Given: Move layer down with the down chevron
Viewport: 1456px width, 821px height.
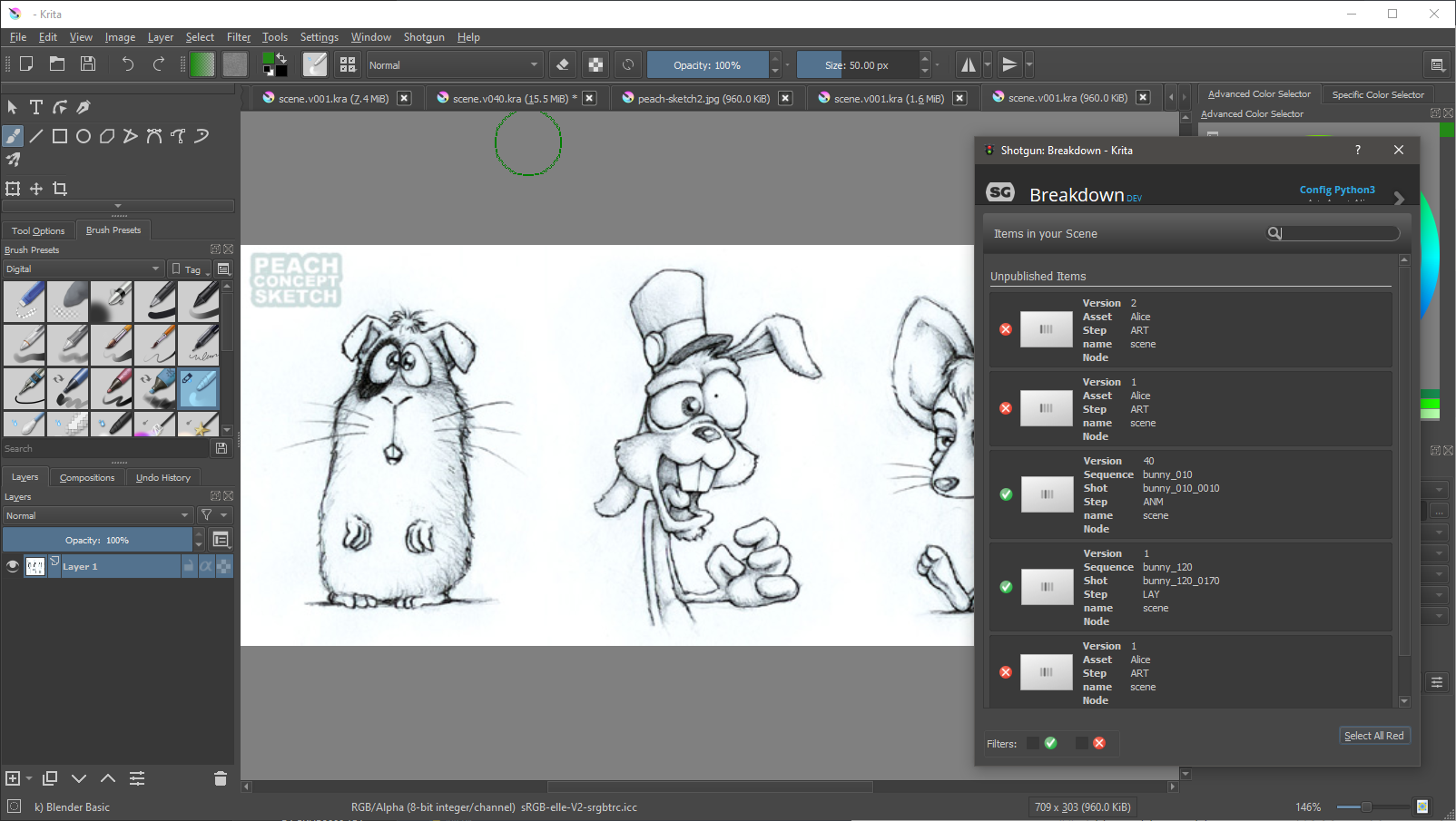Looking at the screenshot, I should point(79,778).
